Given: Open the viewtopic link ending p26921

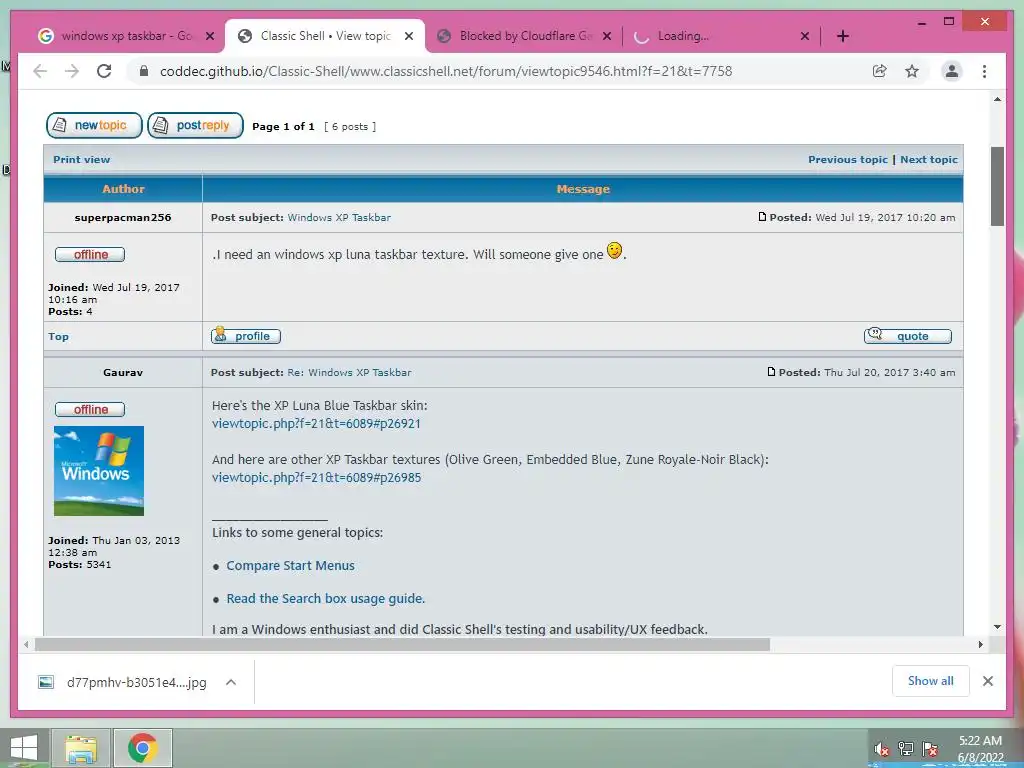Looking at the screenshot, I should coord(316,423).
